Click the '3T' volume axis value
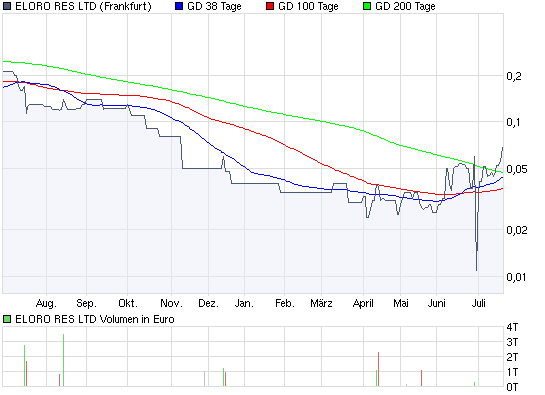545x395 pixels. [x=512, y=342]
